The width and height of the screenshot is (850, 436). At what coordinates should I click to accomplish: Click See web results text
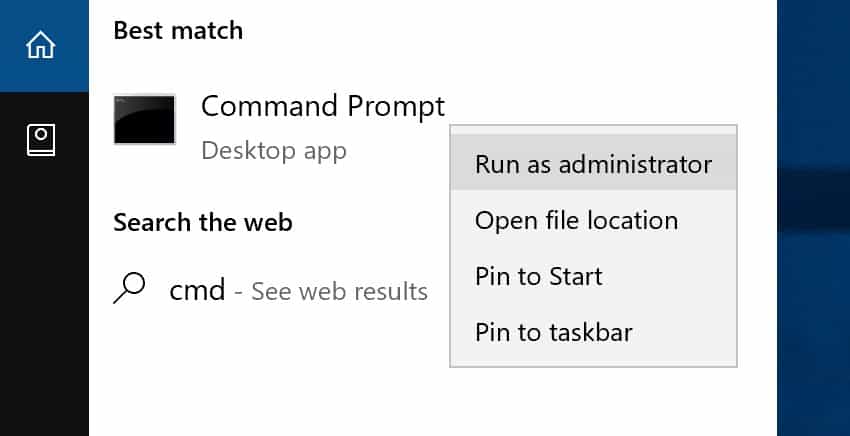tap(339, 292)
